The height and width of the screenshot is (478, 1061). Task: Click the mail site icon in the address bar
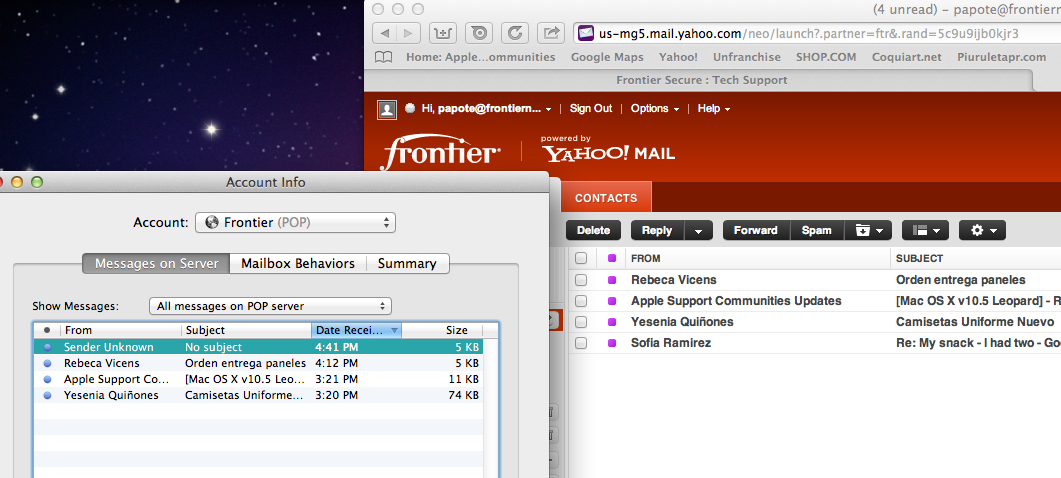(587, 33)
